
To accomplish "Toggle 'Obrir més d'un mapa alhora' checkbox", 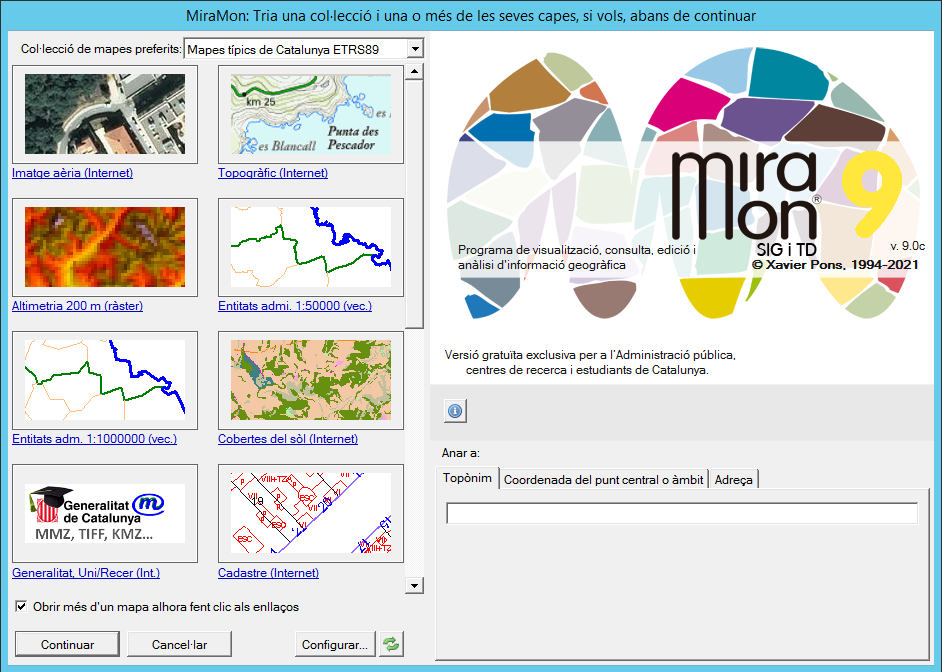I will click(21, 607).
